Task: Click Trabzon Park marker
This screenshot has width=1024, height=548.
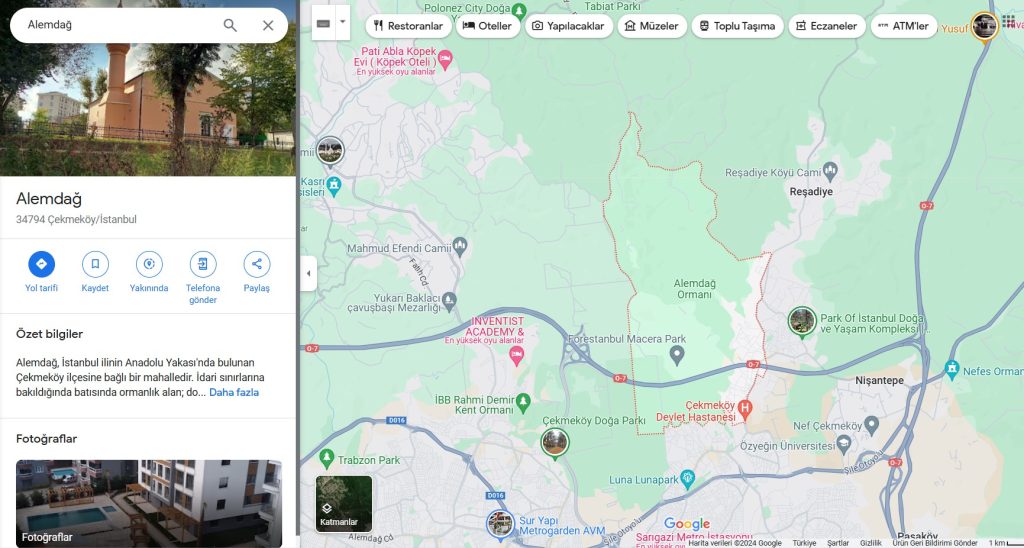Action: click(327, 459)
